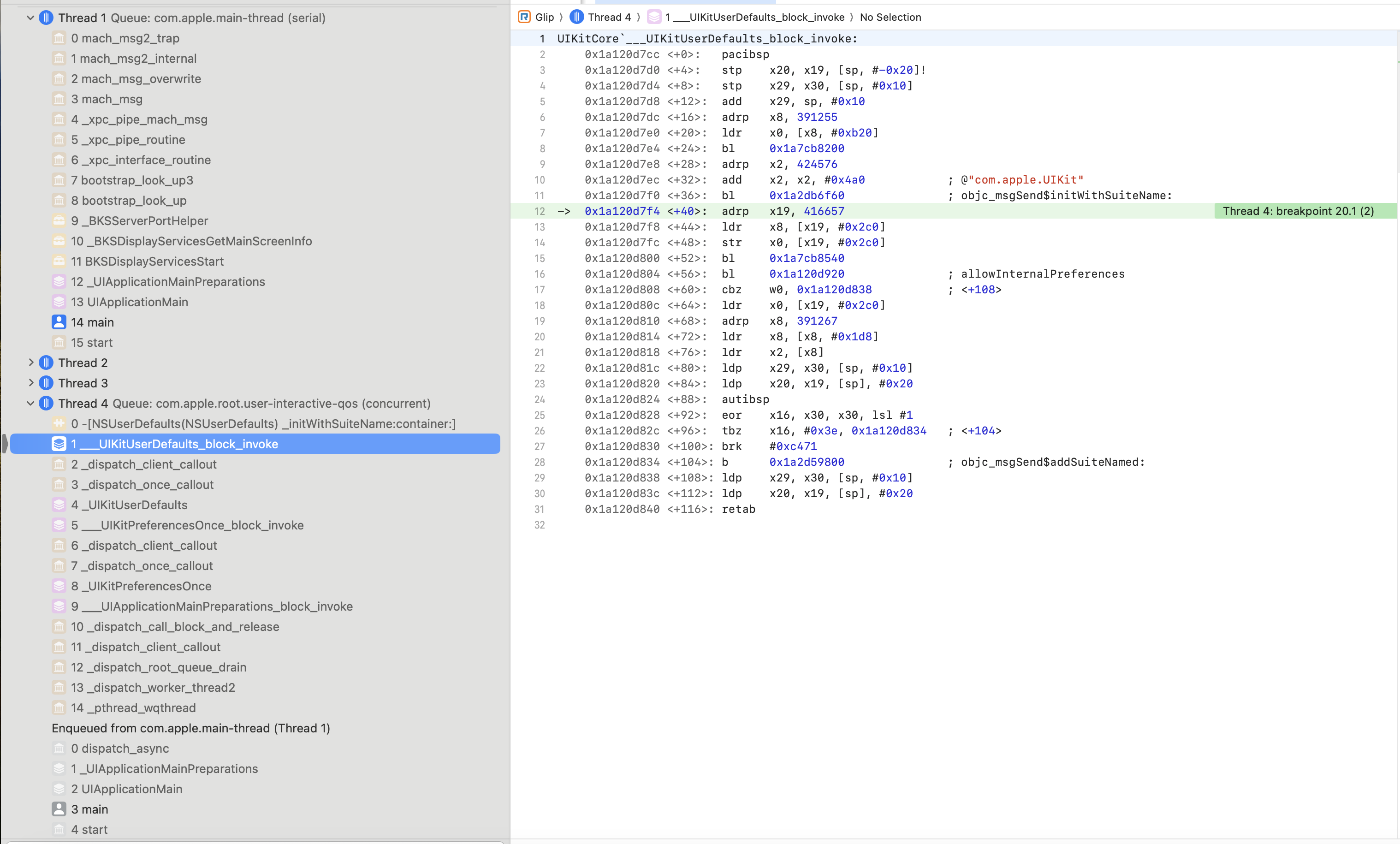Image resolution: width=1400 pixels, height=844 pixels.
Task: Click the gray person icon beside 3 main
Action: [59, 809]
